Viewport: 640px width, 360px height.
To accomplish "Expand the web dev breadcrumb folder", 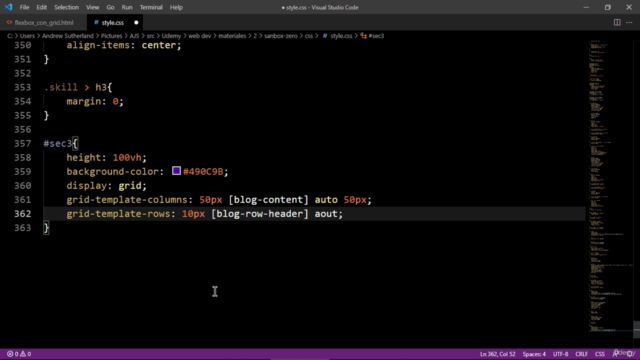I will (200, 36).
